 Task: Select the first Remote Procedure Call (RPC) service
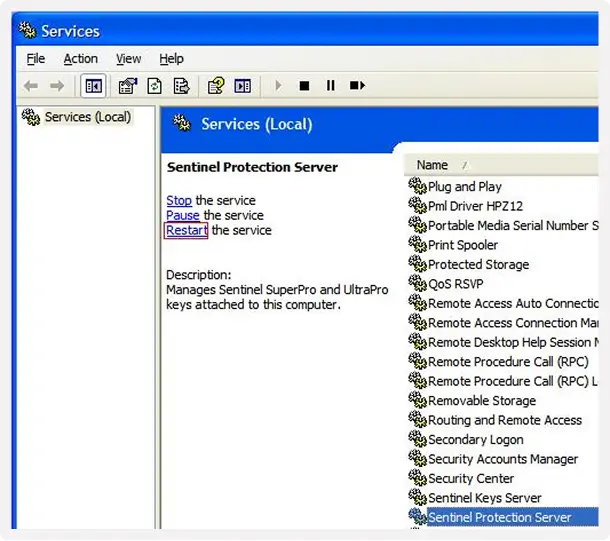point(508,362)
